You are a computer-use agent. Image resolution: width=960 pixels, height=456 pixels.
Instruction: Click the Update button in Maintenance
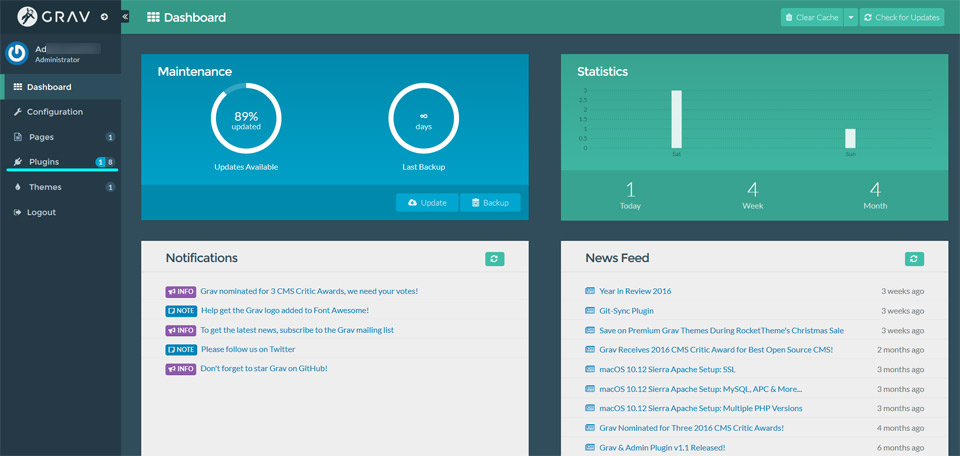coord(427,203)
